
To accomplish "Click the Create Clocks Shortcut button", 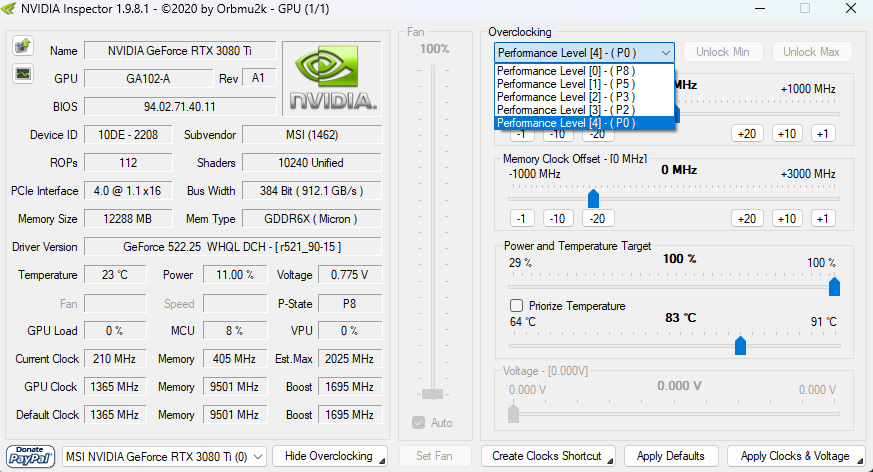I will 547,456.
